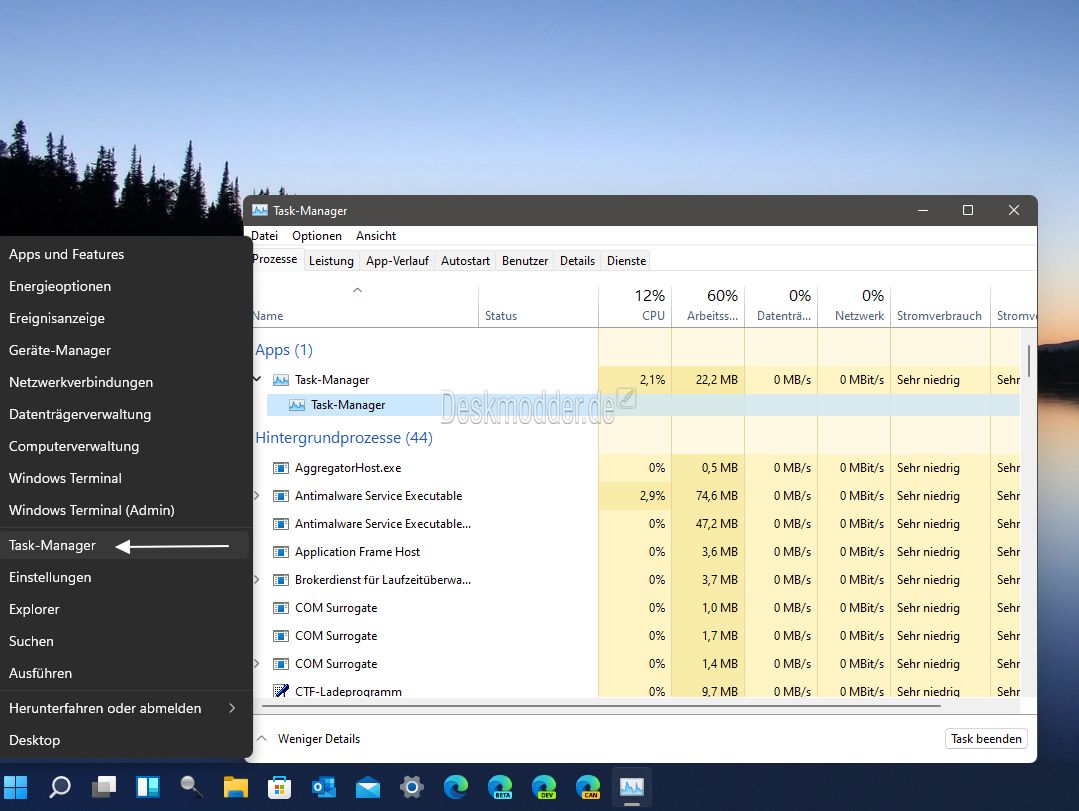Open the Datei menu

tap(265, 236)
